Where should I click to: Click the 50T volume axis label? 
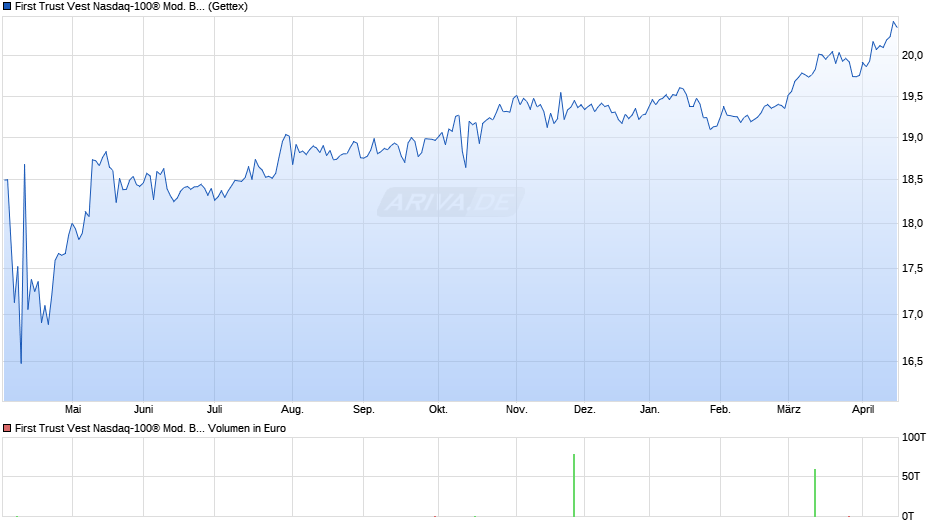pyautogui.click(x=911, y=476)
